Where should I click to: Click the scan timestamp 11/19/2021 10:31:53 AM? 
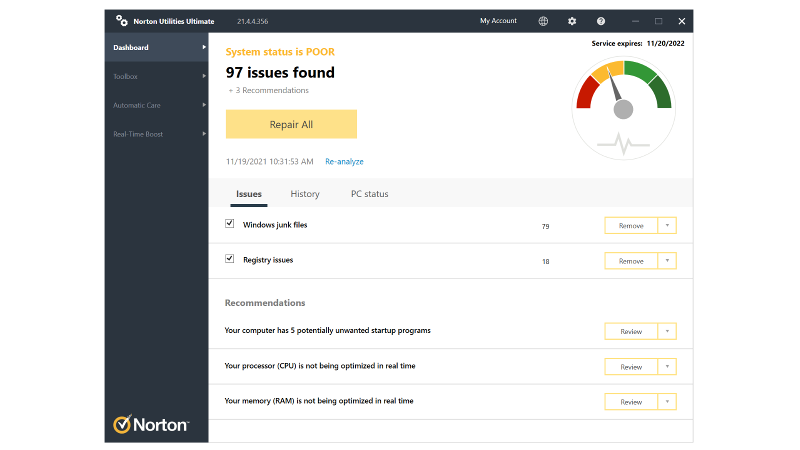coord(269,161)
